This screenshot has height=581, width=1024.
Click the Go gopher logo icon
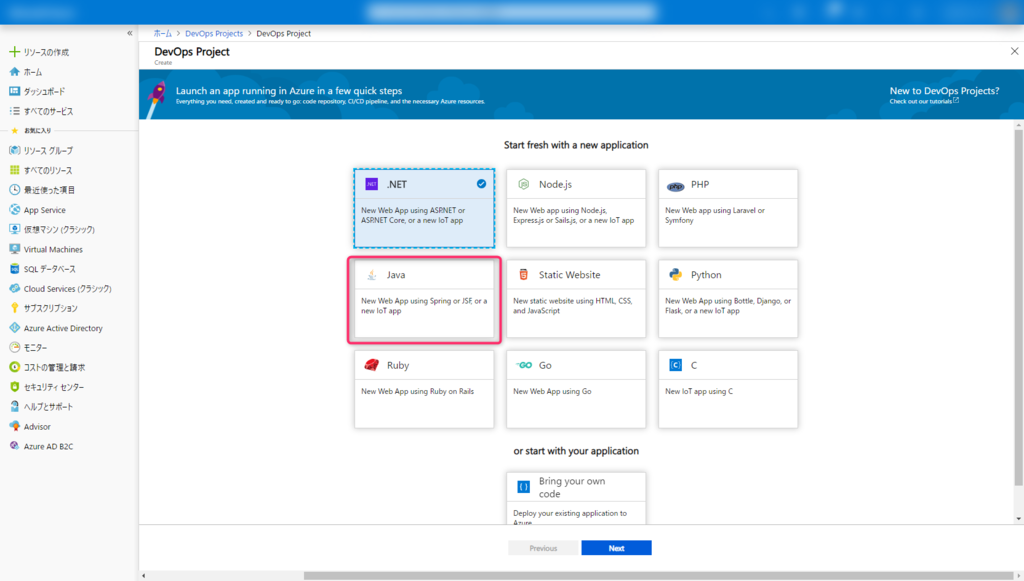[x=524, y=365]
